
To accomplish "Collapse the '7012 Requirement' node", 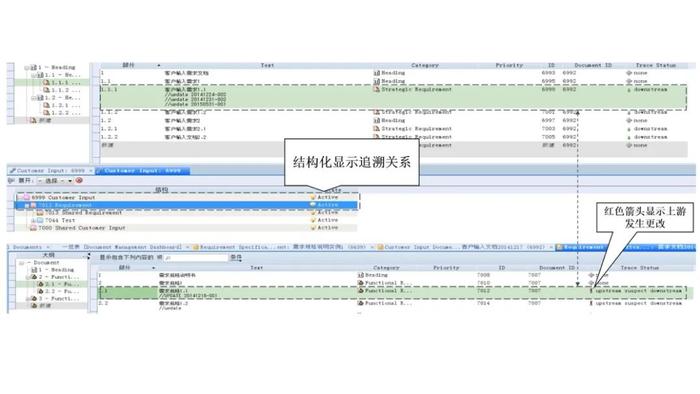I will pyautogui.click(x=27, y=205).
